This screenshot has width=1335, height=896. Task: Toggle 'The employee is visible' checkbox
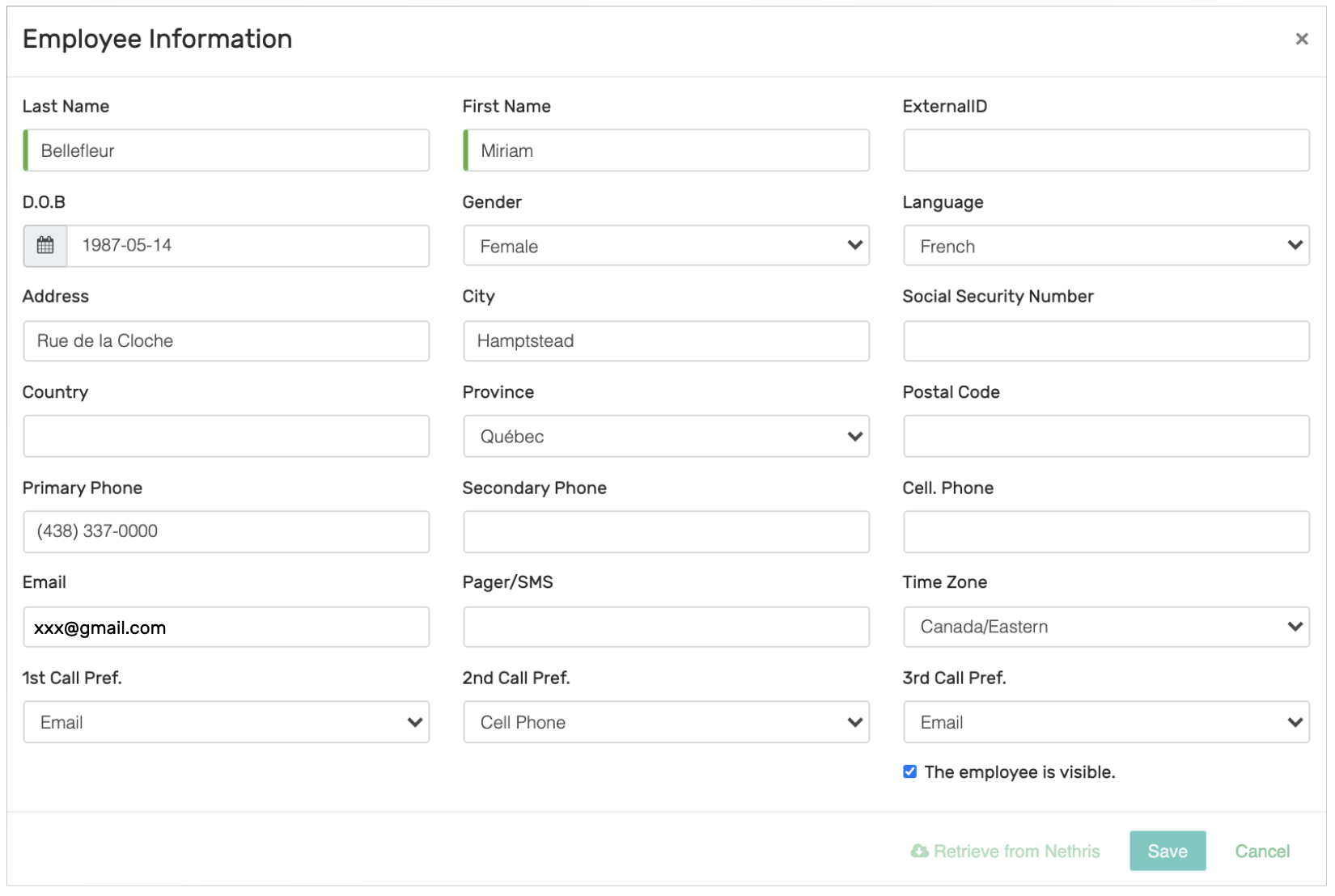click(x=910, y=771)
